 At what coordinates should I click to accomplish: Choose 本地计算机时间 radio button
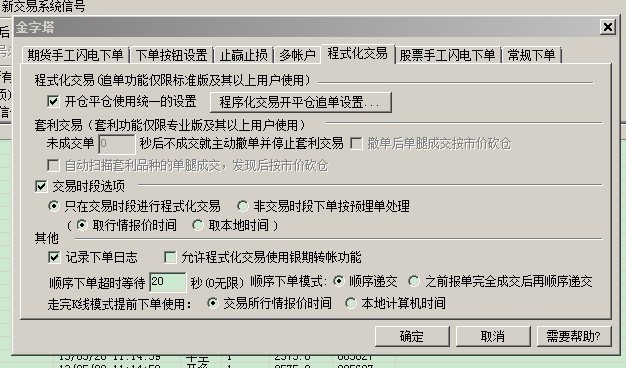tap(351, 303)
